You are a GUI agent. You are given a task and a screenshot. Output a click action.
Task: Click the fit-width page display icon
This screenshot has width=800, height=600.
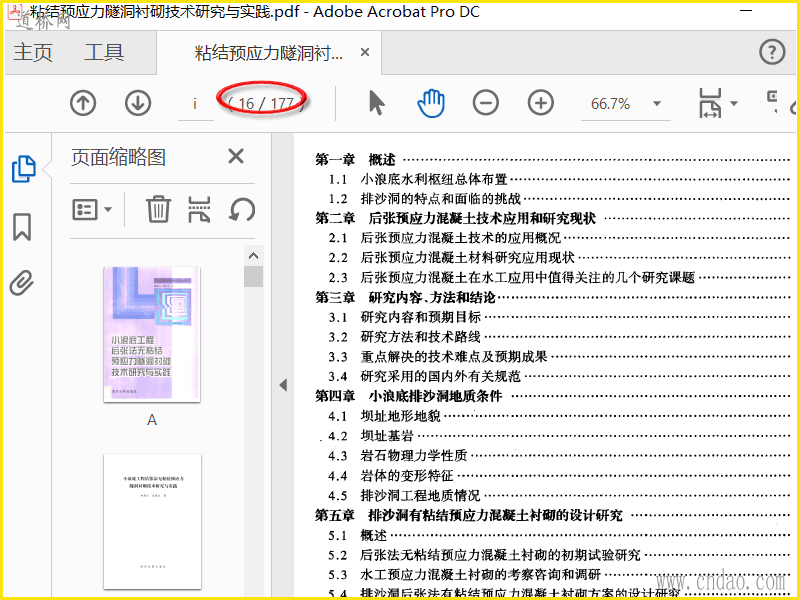(x=710, y=103)
